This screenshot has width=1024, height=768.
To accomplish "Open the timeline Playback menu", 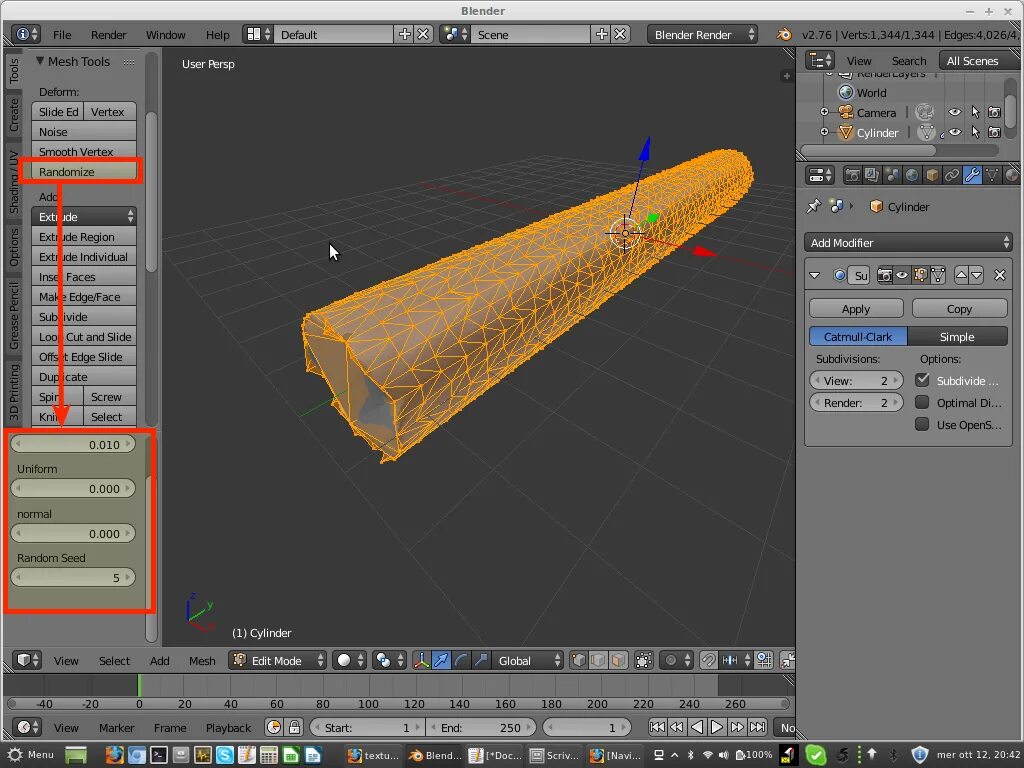I will tap(228, 728).
